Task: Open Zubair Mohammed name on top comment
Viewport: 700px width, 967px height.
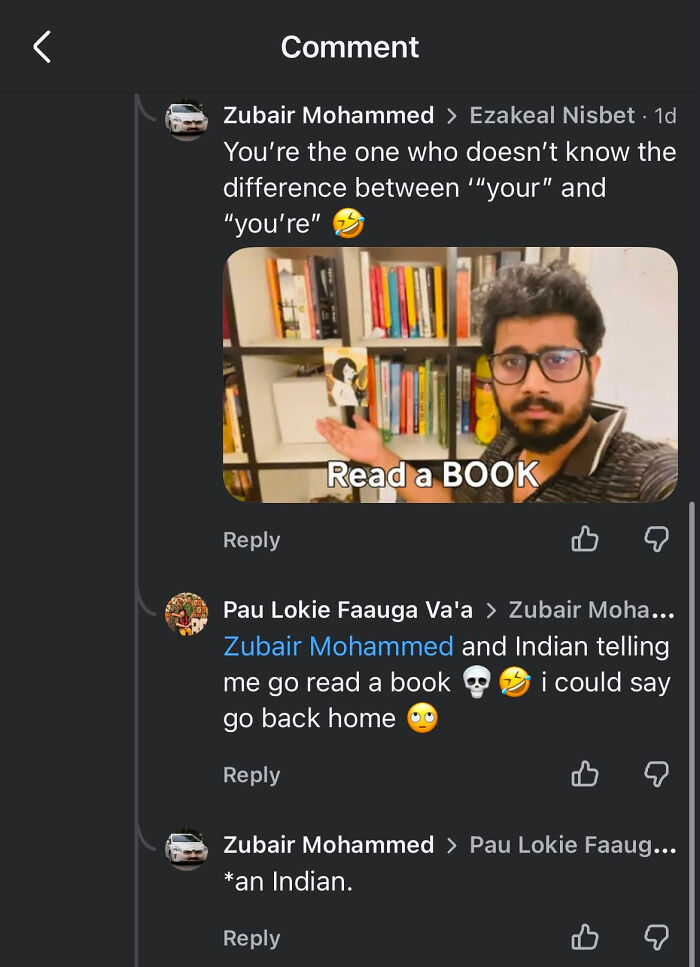Action: pos(329,115)
